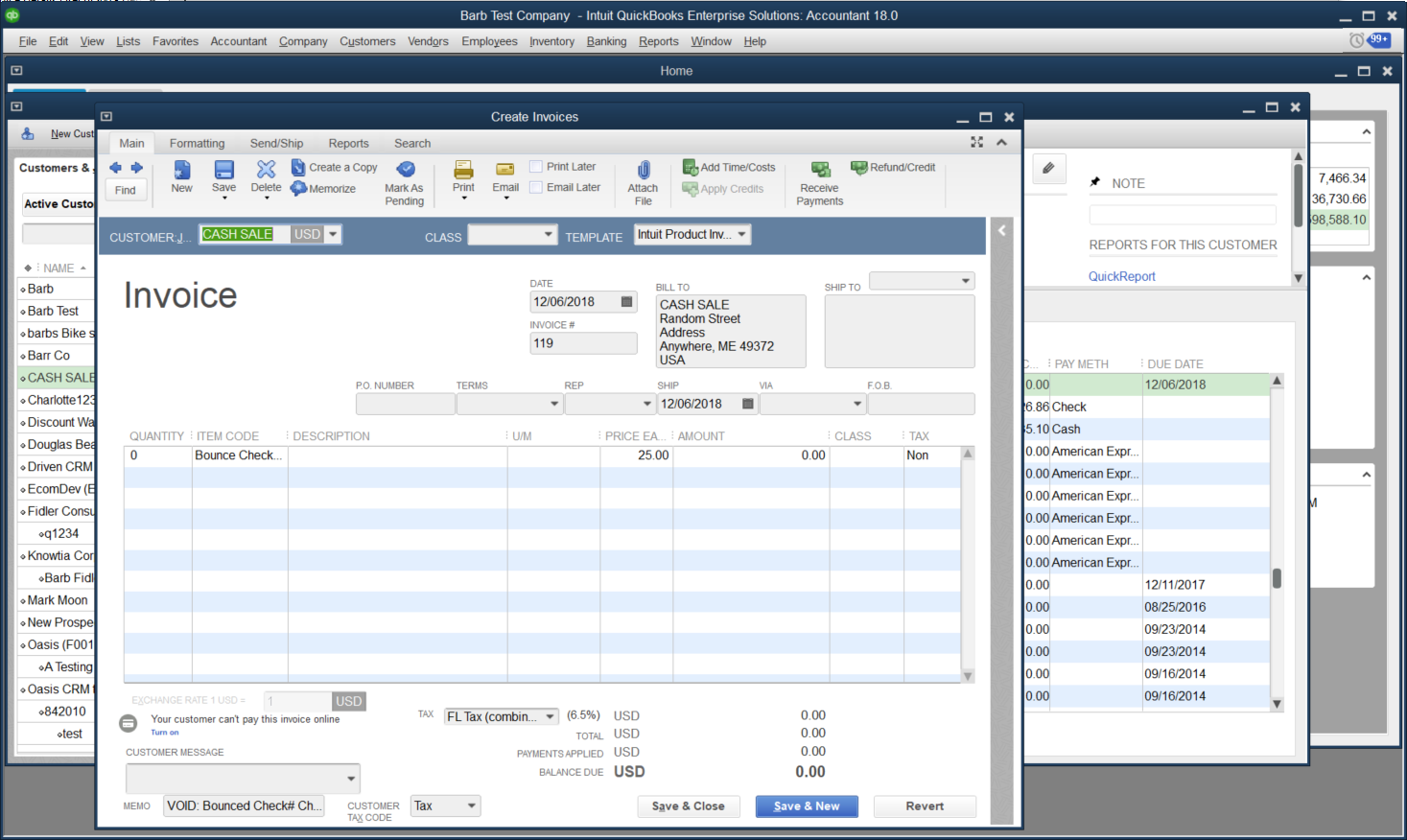
Task: Open the QuickReport link
Action: point(1121,276)
